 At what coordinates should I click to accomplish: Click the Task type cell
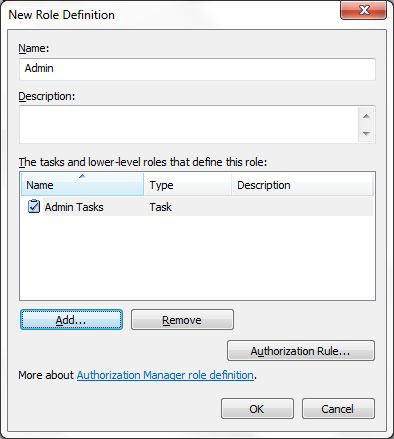pos(161,207)
